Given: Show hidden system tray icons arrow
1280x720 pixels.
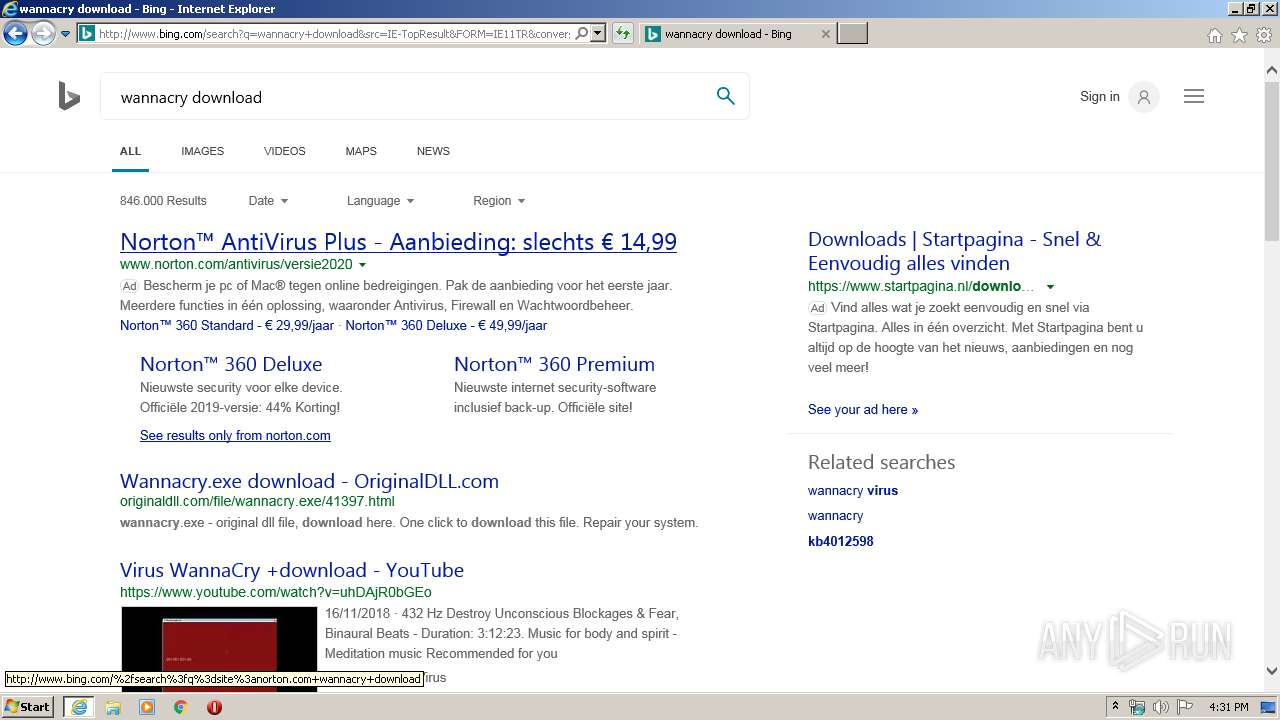Looking at the screenshot, I should 1115,707.
